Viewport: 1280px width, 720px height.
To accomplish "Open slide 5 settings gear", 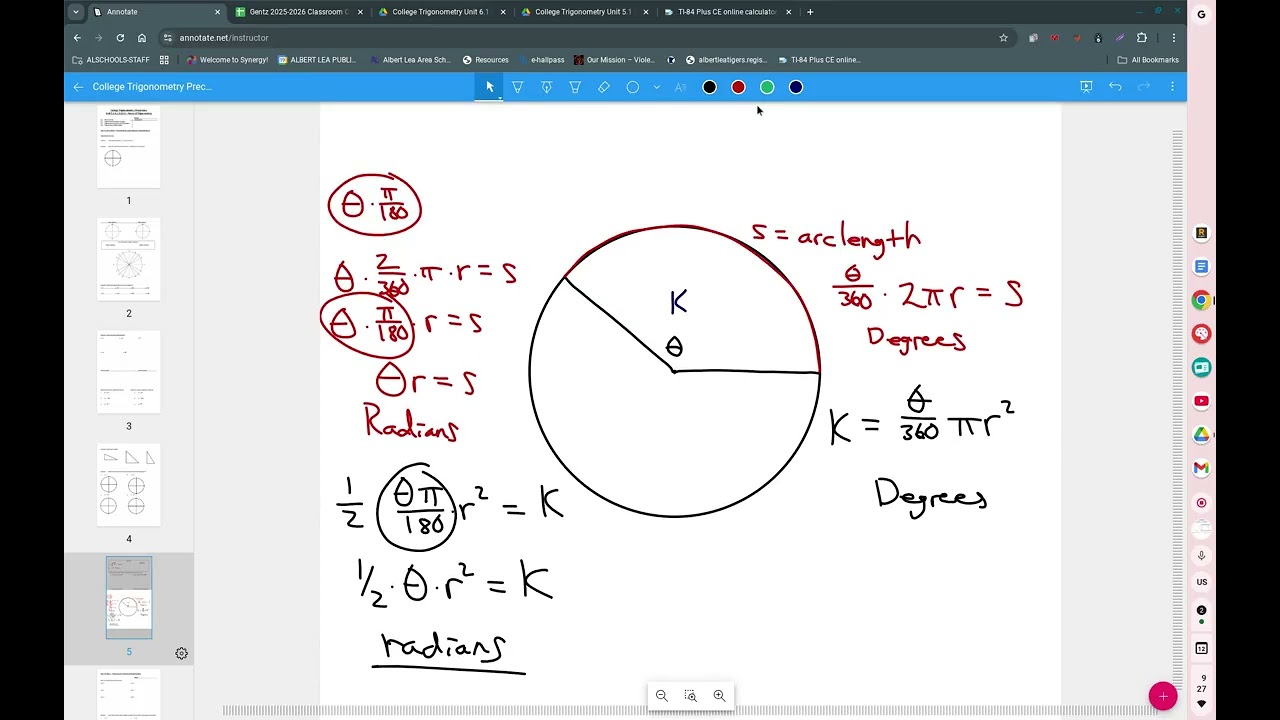I will 181,653.
